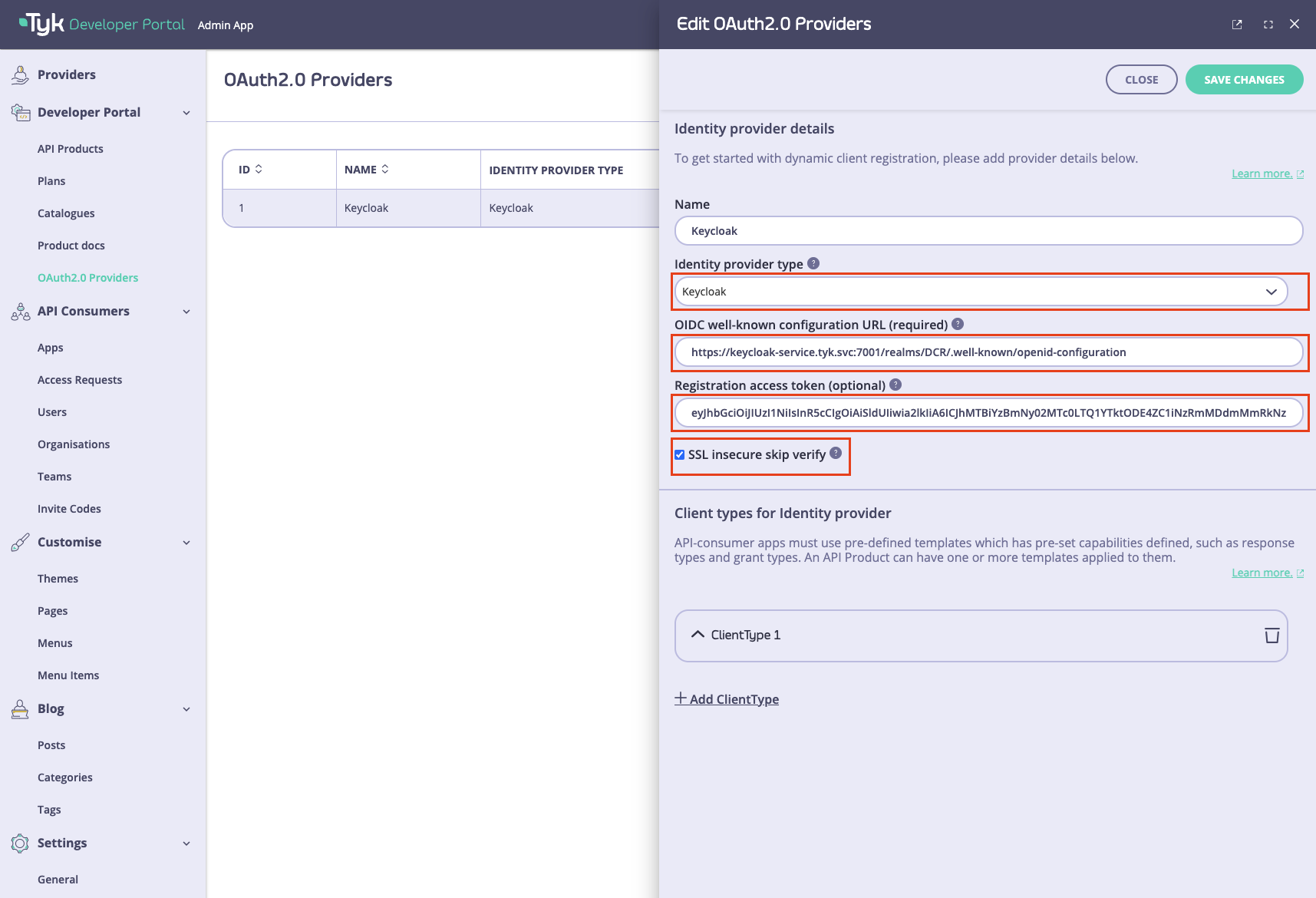1316x898 pixels.
Task: Open the OAuth2.0 Providers menu item
Action: click(87, 277)
